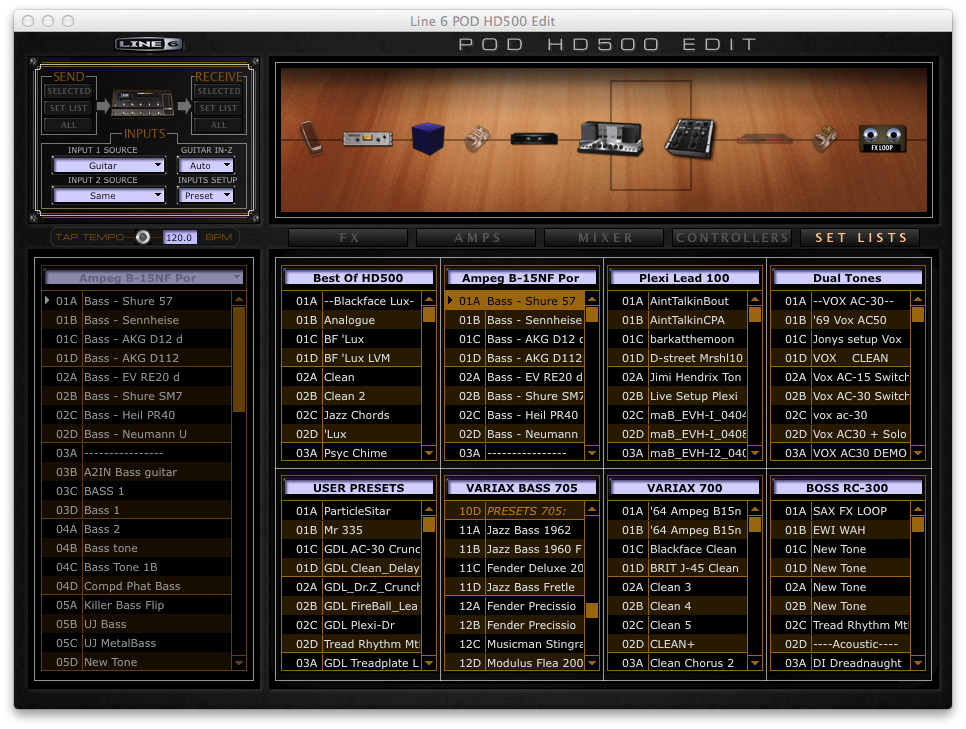Select Best Of HD500 setlist header

[x=358, y=278]
